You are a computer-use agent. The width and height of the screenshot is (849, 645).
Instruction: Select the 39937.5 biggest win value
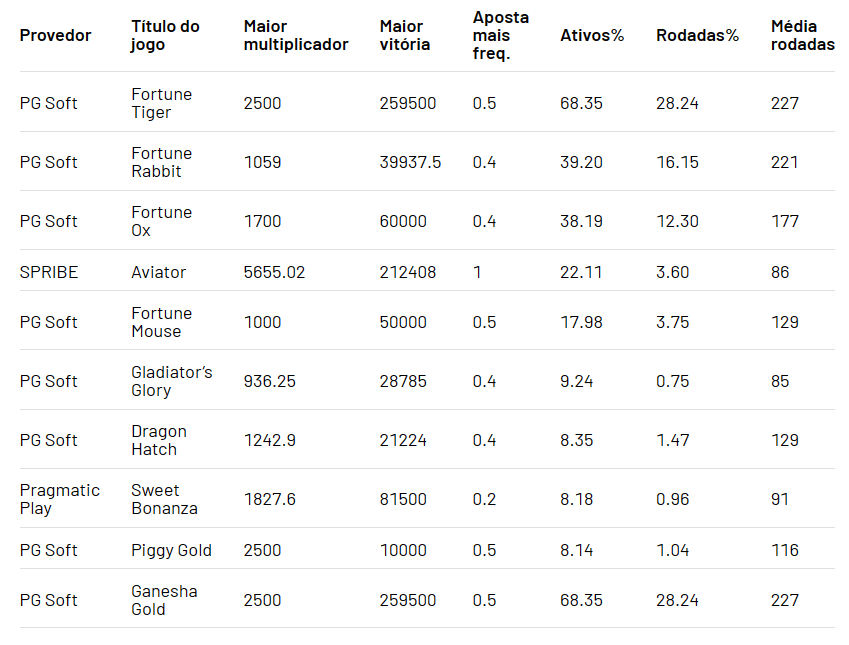[x=410, y=162]
